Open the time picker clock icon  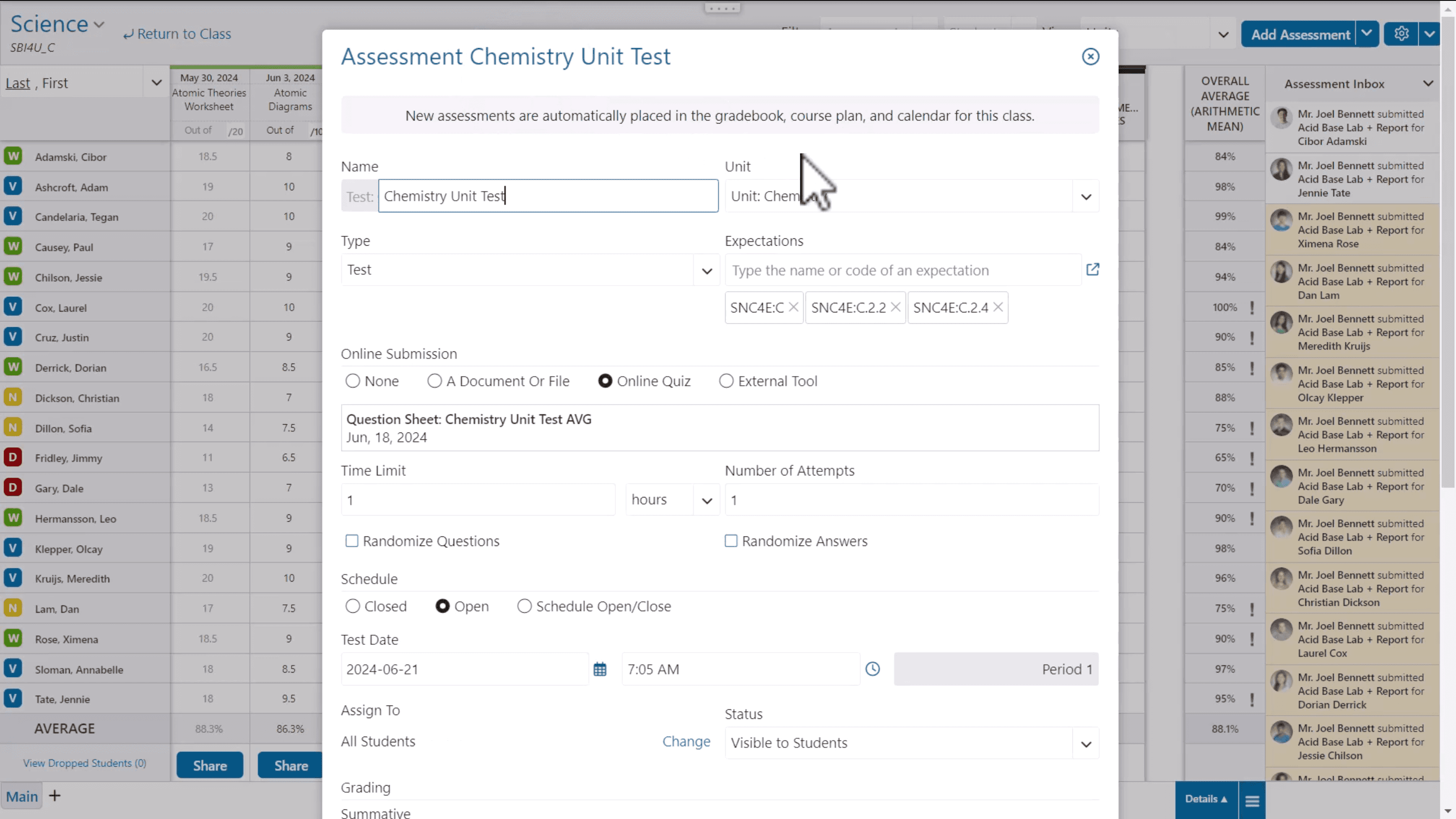(x=873, y=669)
